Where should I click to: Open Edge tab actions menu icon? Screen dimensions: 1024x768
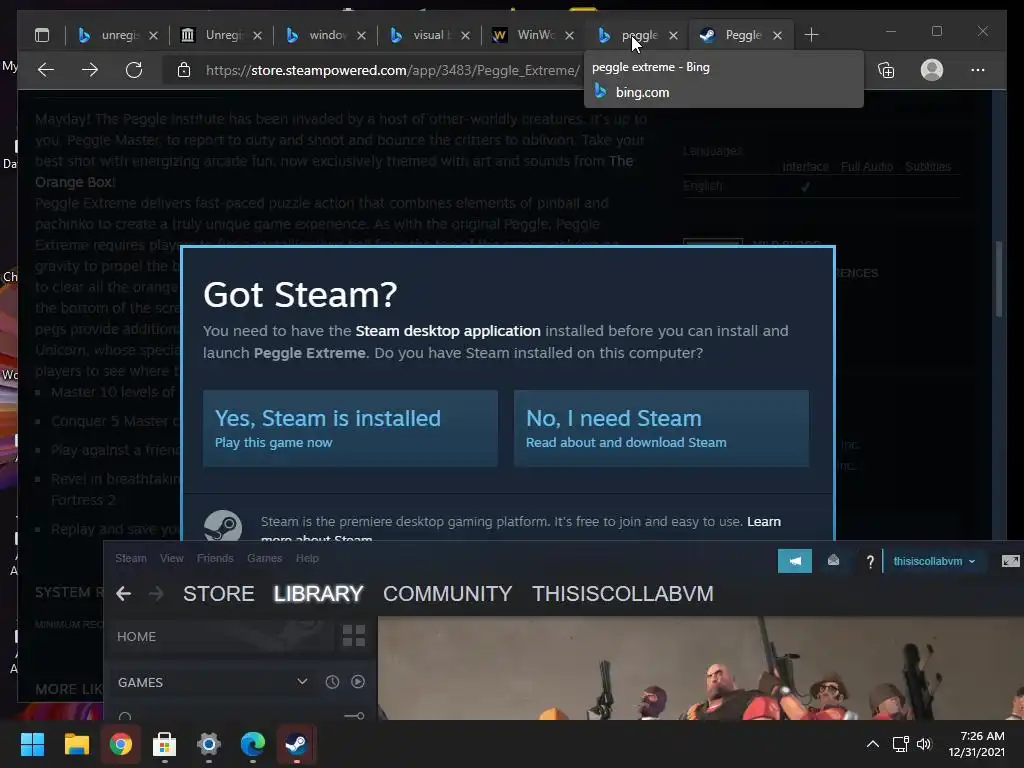coord(42,35)
